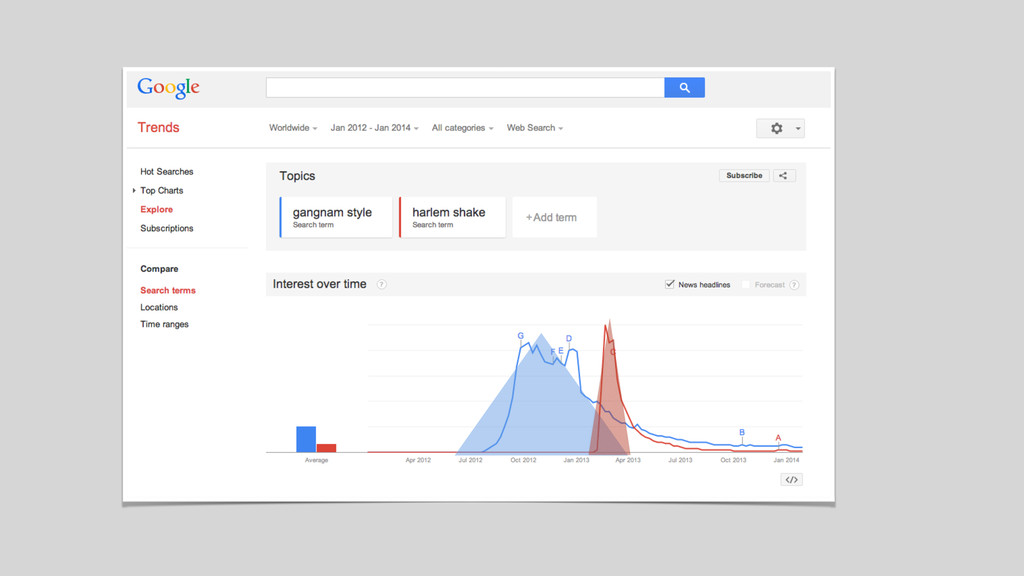1024x576 pixels.
Task: Click the Oct 2012 axis label
Action: [523, 460]
